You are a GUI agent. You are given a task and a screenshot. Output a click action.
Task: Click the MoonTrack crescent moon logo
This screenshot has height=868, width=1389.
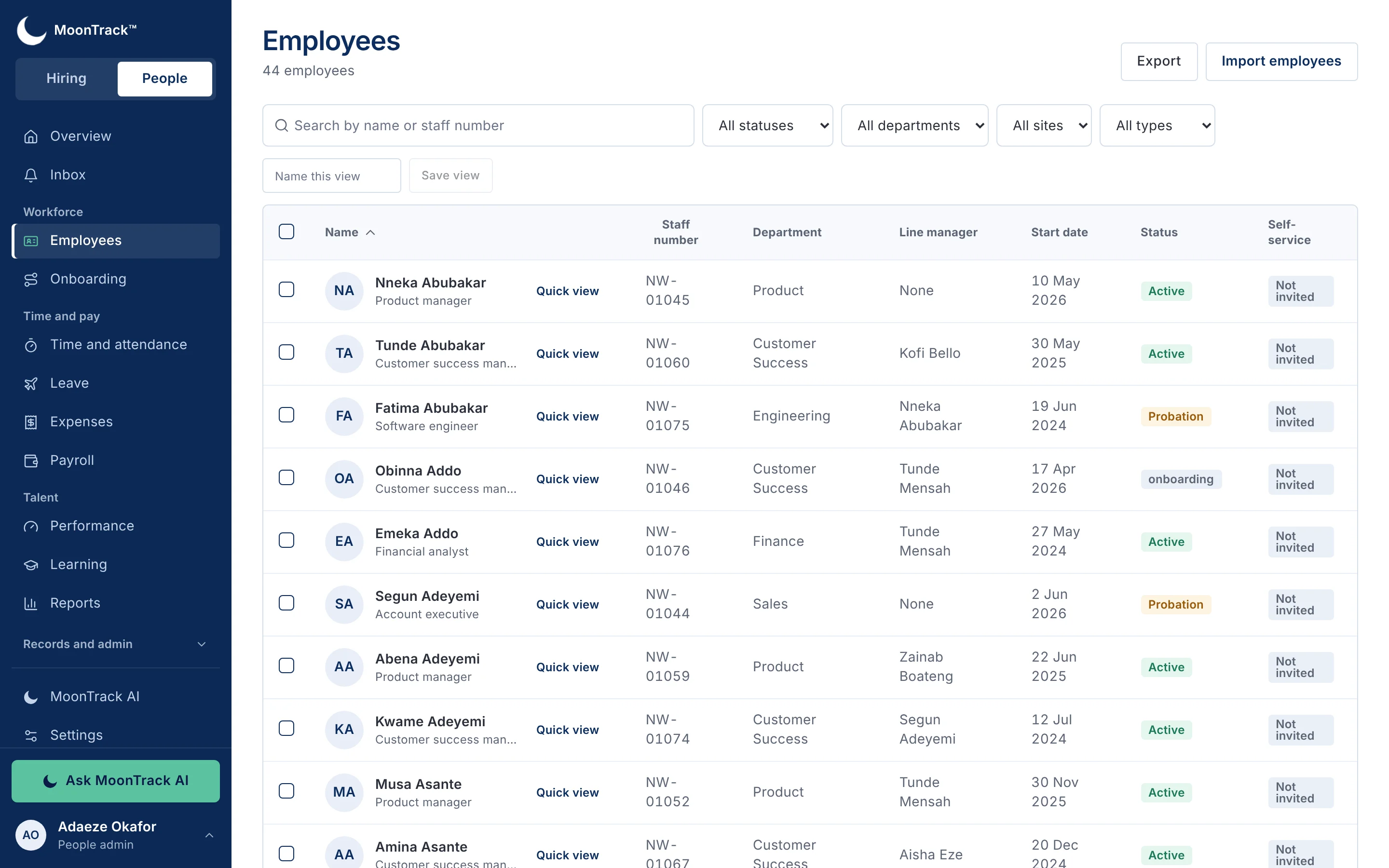click(x=31, y=30)
